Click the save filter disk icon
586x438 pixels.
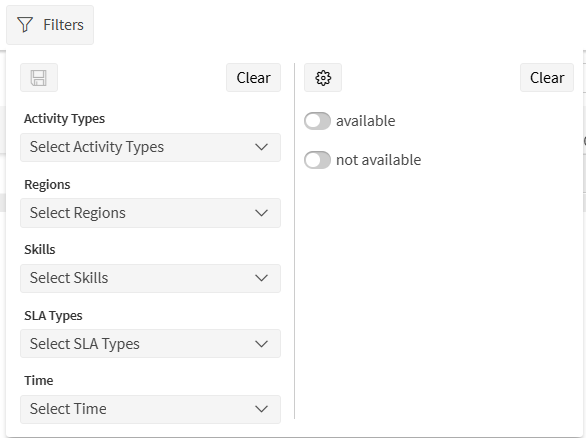(x=39, y=78)
